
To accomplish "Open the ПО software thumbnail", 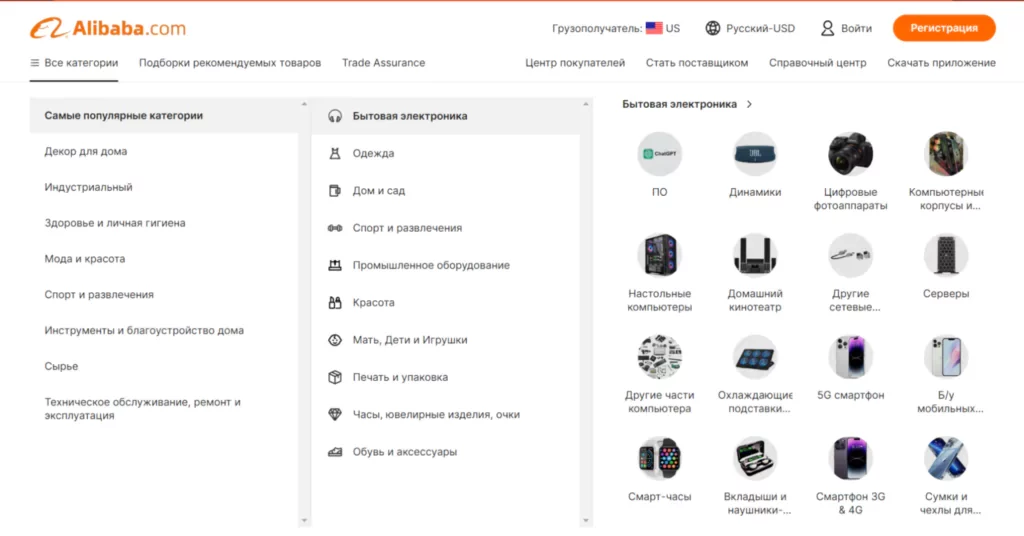I will [660, 153].
